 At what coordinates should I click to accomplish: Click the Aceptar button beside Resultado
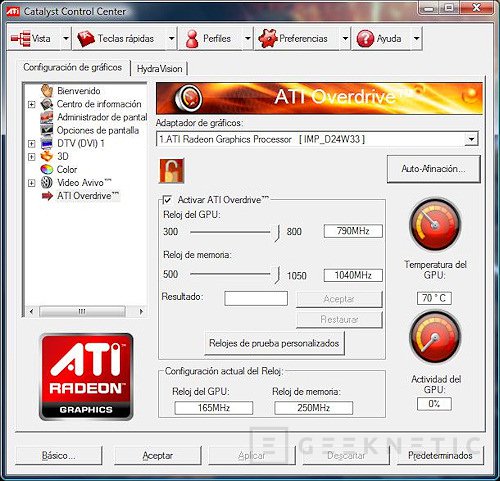pos(339,299)
